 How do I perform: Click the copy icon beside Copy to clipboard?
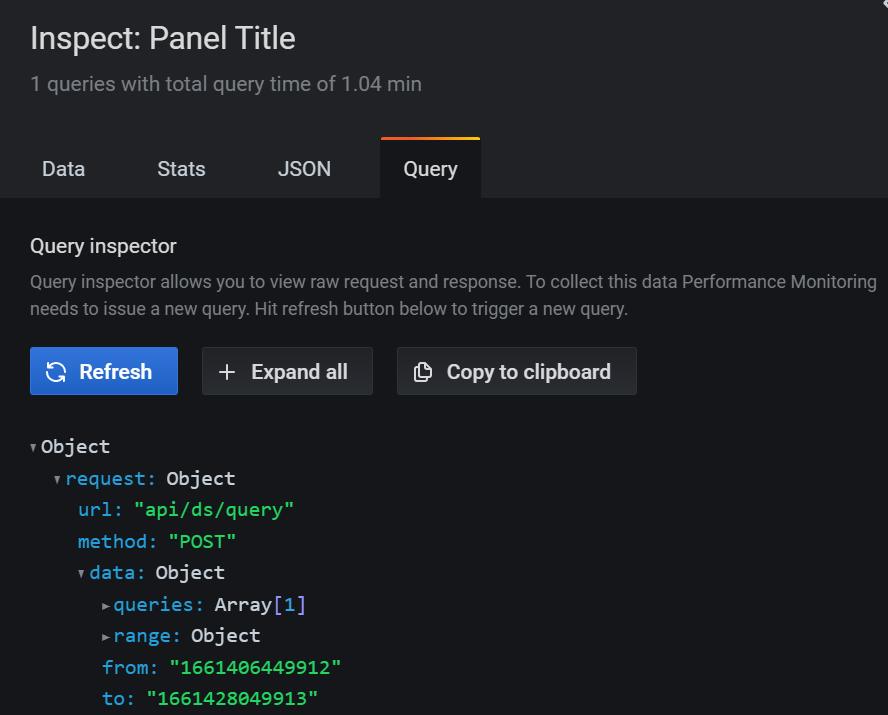[x=423, y=372]
